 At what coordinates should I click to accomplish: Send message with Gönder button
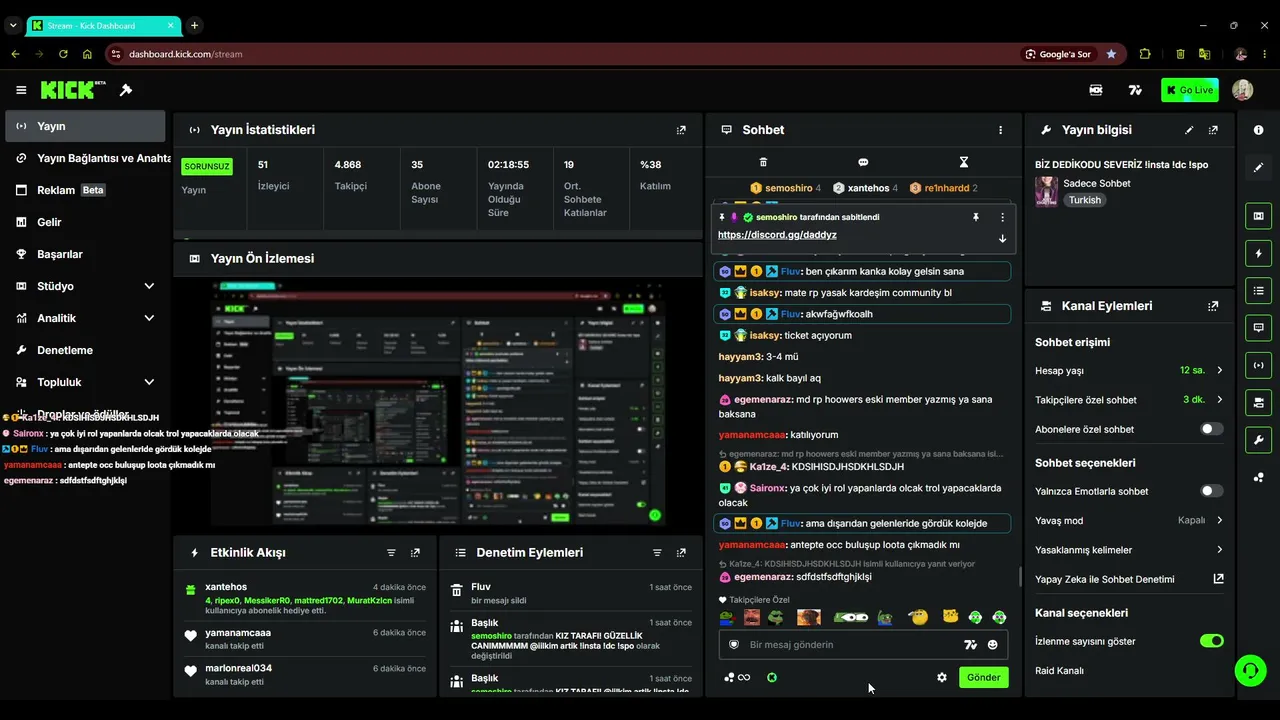click(x=983, y=677)
